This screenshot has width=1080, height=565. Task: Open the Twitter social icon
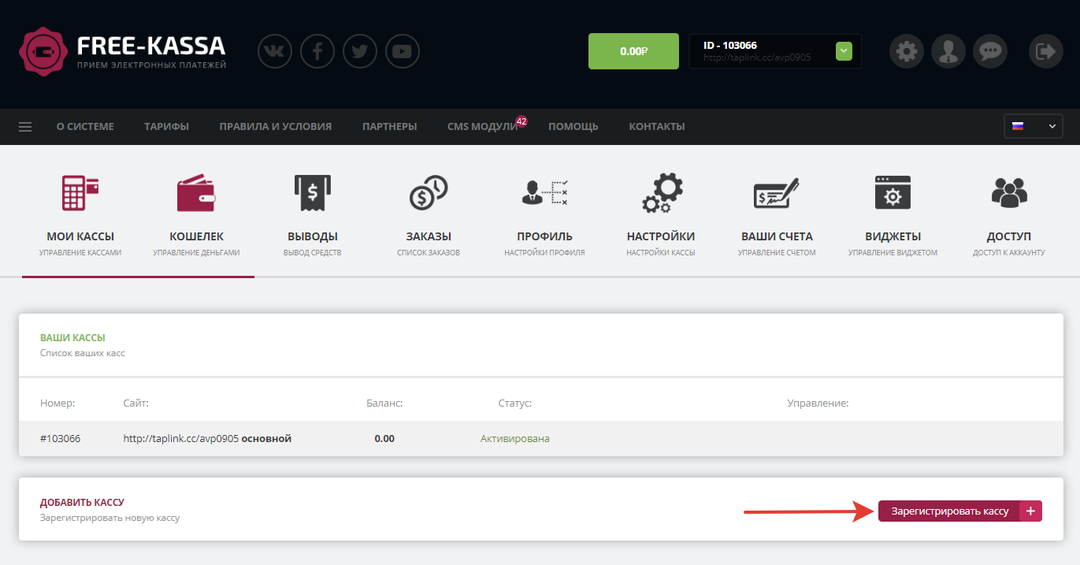[360, 51]
